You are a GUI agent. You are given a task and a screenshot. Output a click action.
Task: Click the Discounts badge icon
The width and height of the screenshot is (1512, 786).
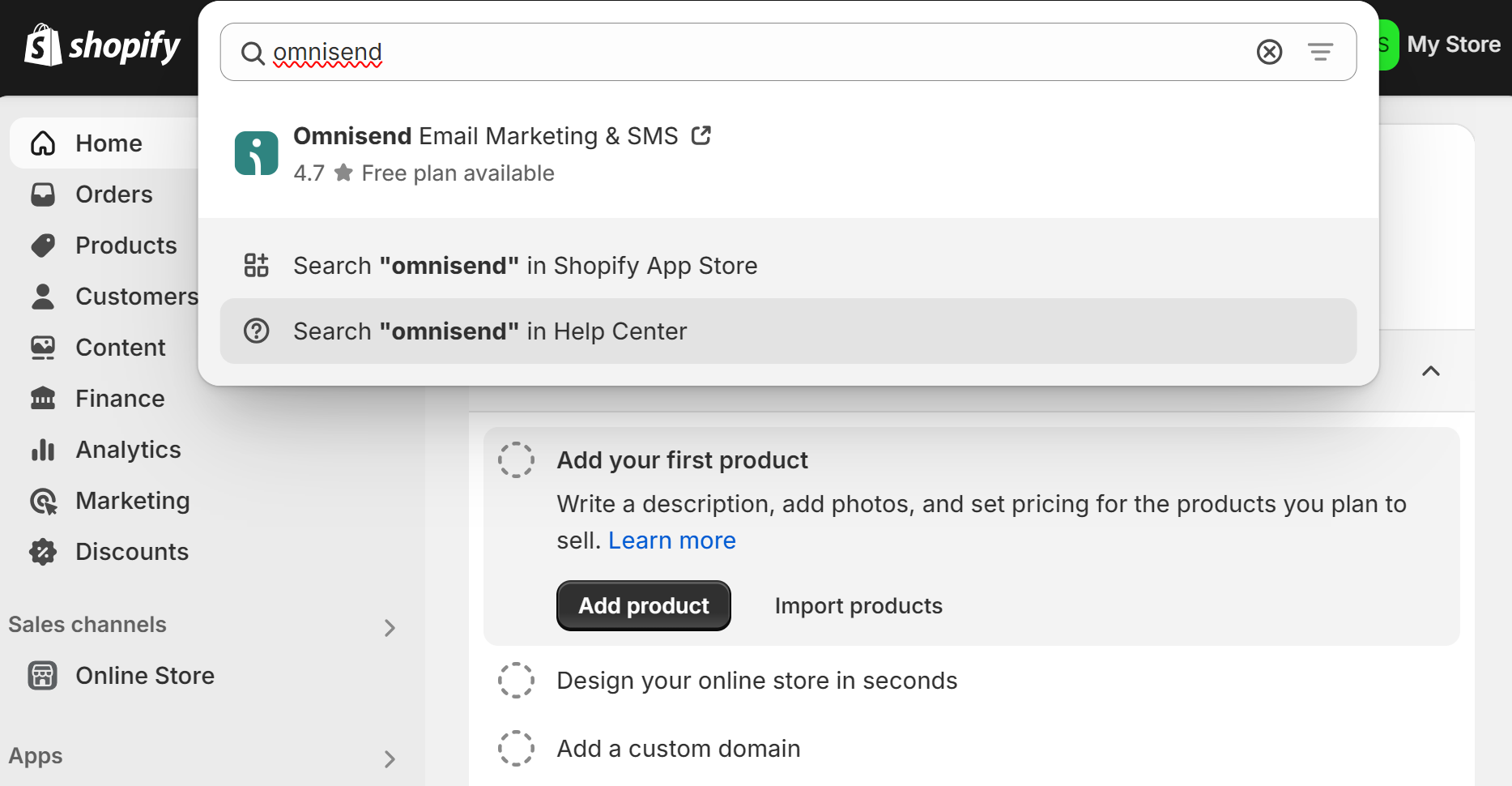43,552
